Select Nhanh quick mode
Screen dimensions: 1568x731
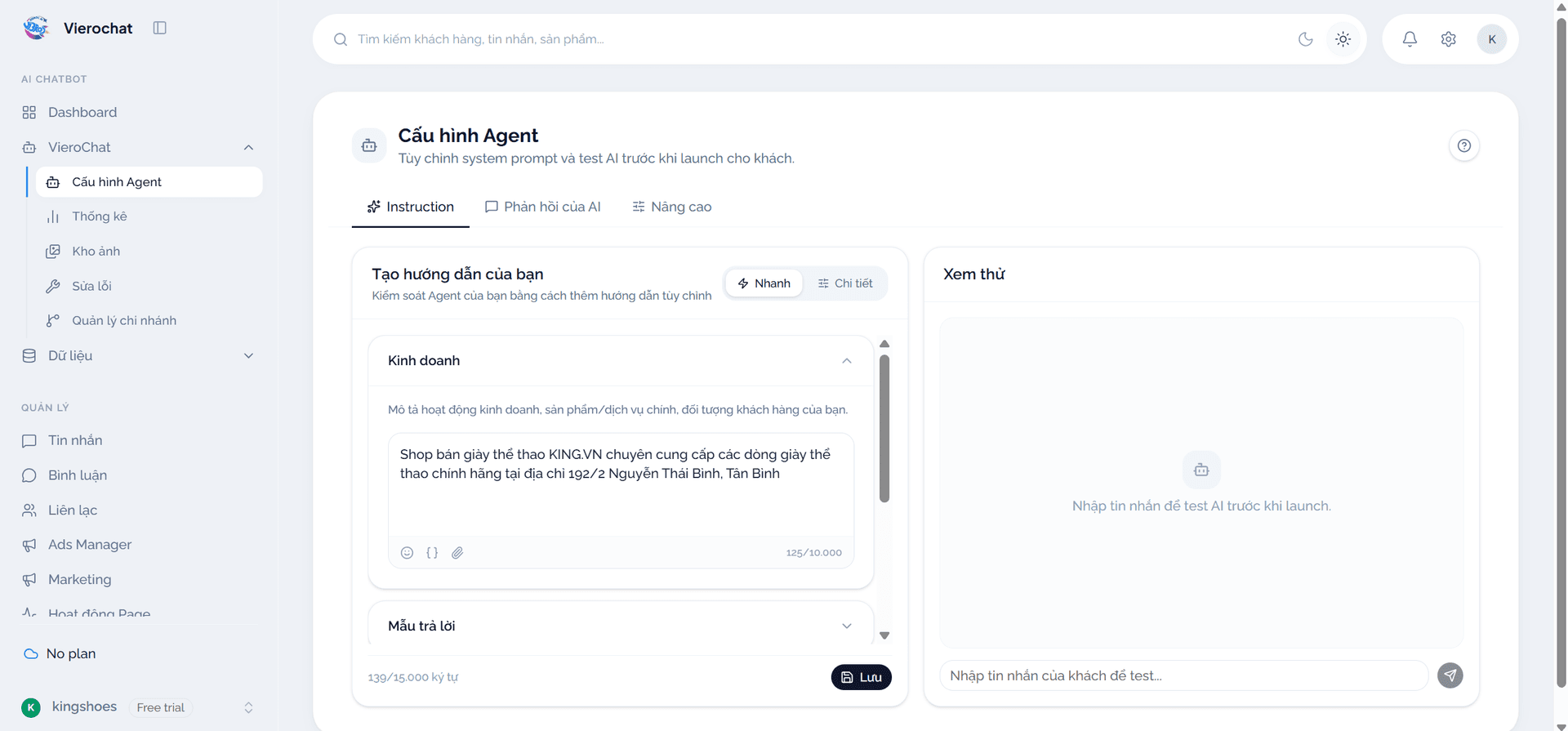[764, 283]
